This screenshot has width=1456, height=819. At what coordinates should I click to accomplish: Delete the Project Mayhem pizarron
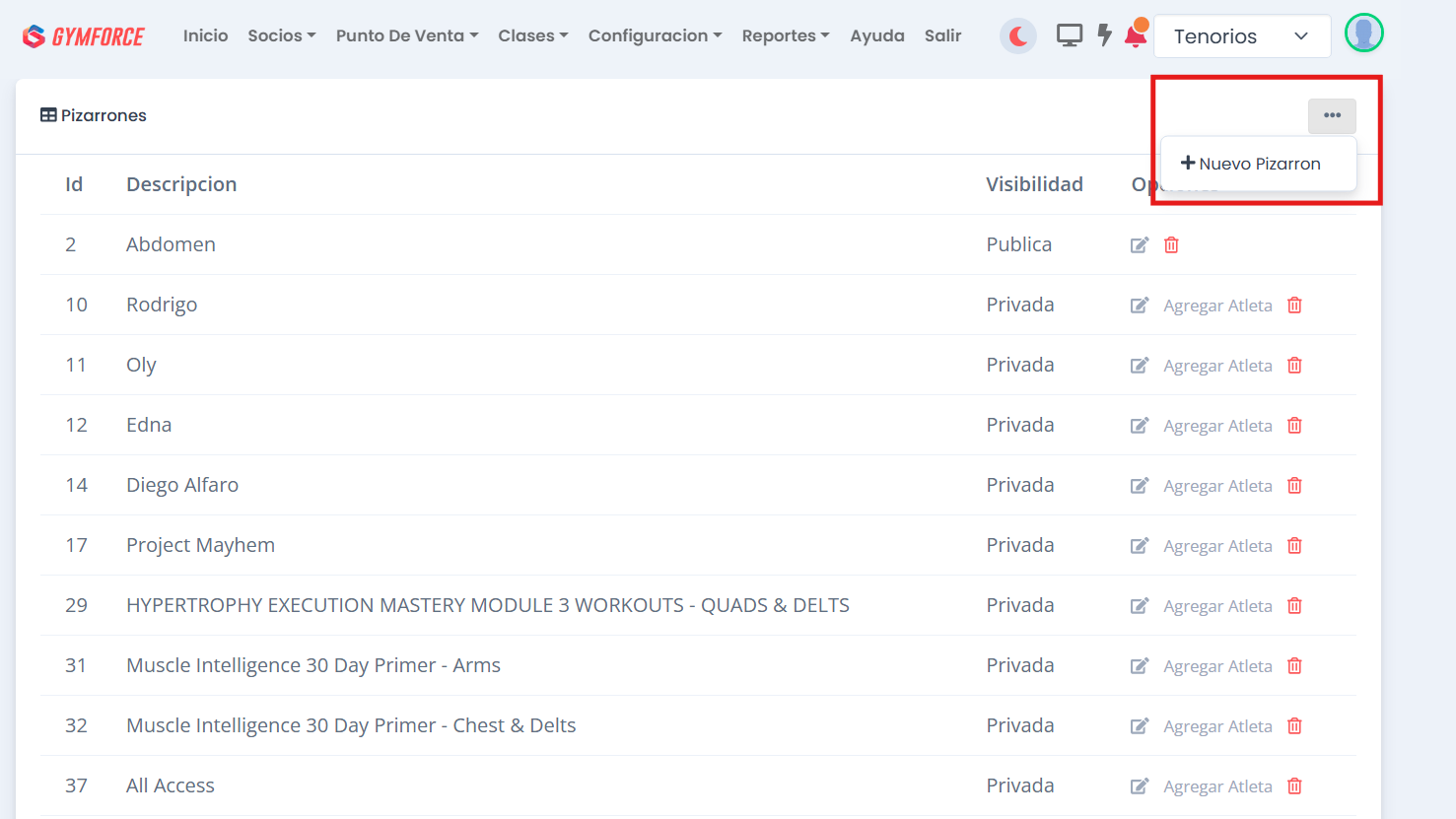tap(1294, 546)
